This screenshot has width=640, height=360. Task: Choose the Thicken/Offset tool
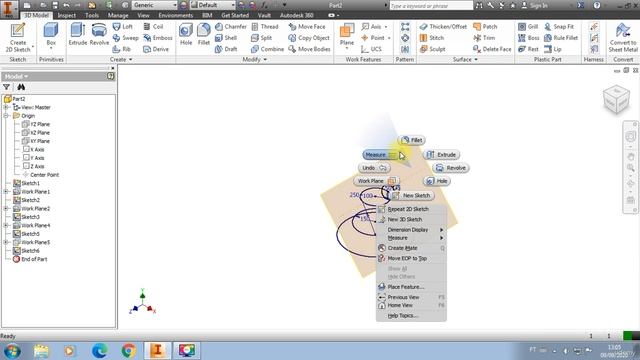(x=443, y=27)
